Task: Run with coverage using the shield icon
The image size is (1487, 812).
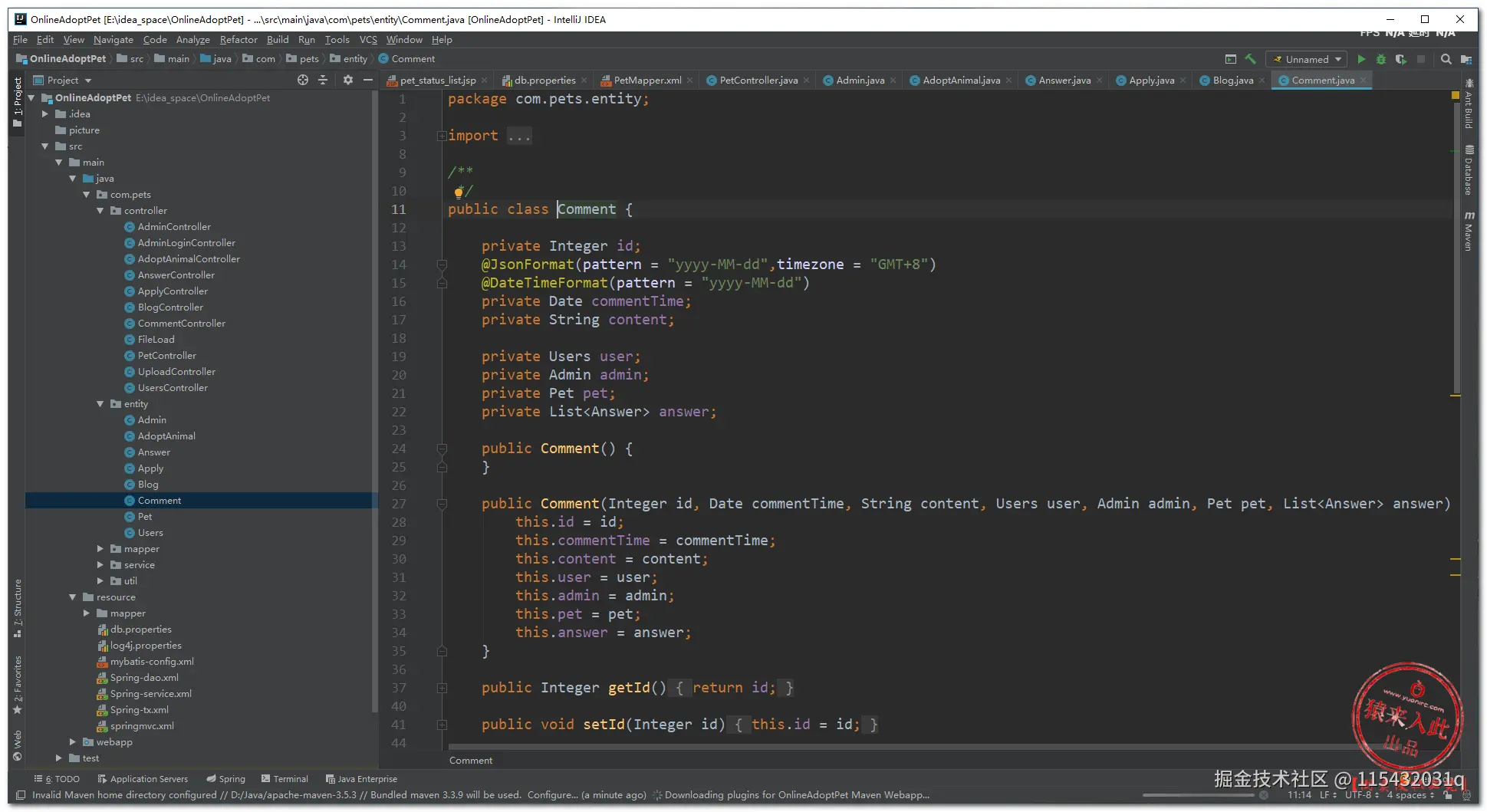Action: tap(1401, 59)
